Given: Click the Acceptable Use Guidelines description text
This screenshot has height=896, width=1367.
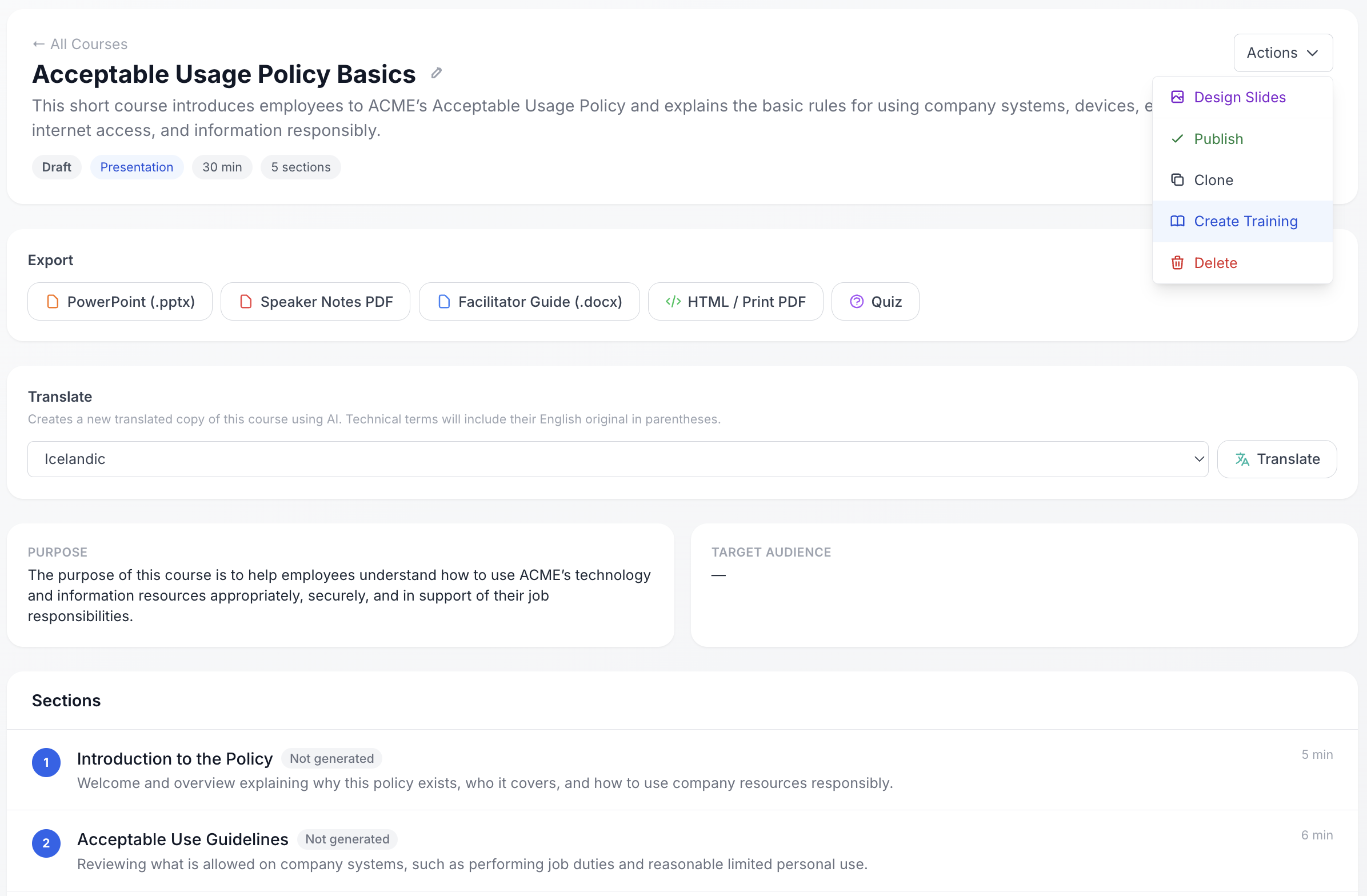Looking at the screenshot, I should (472, 864).
